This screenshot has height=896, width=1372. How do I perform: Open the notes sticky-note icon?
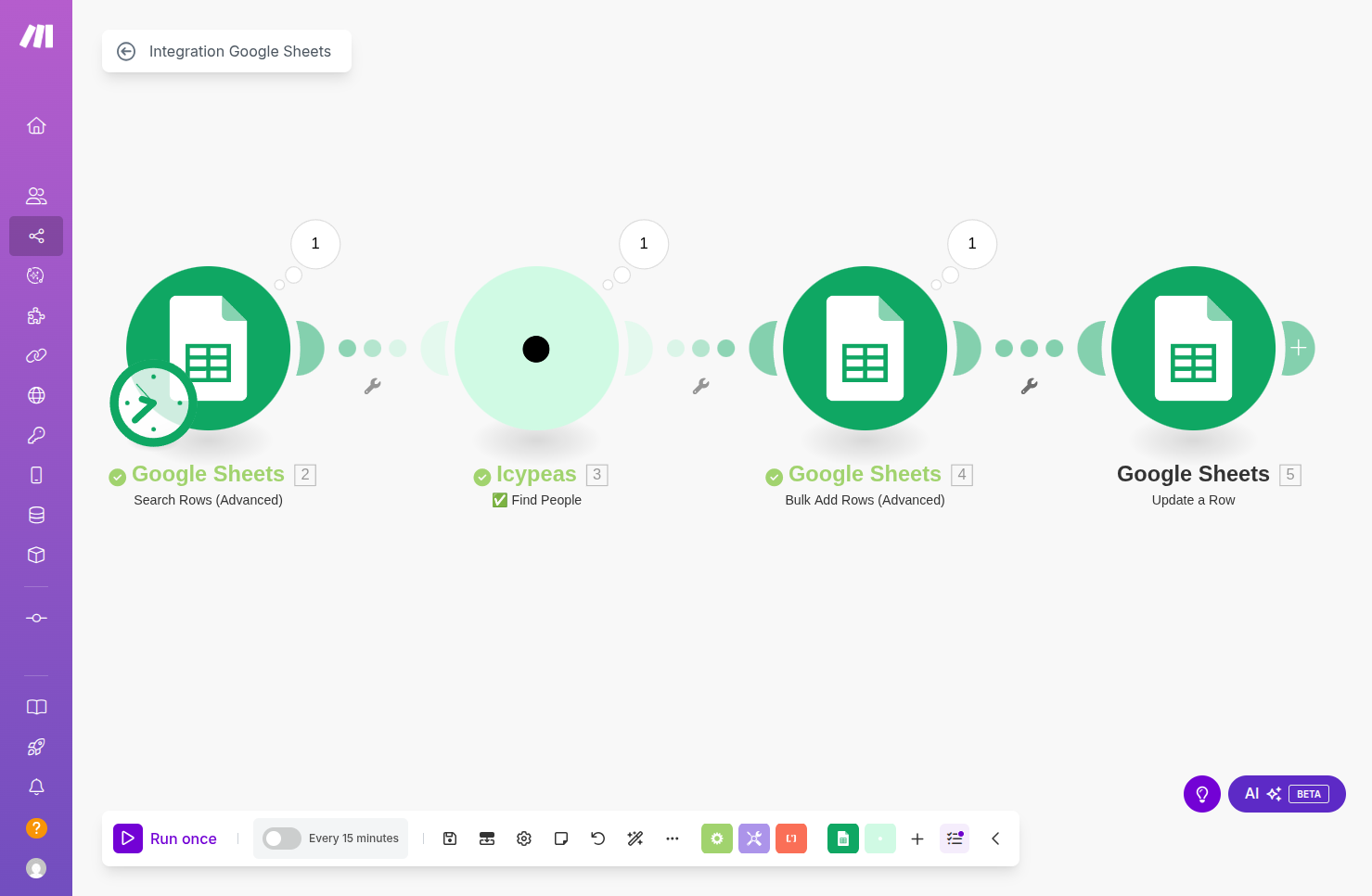pyautogui.click(x=561, y=838)
